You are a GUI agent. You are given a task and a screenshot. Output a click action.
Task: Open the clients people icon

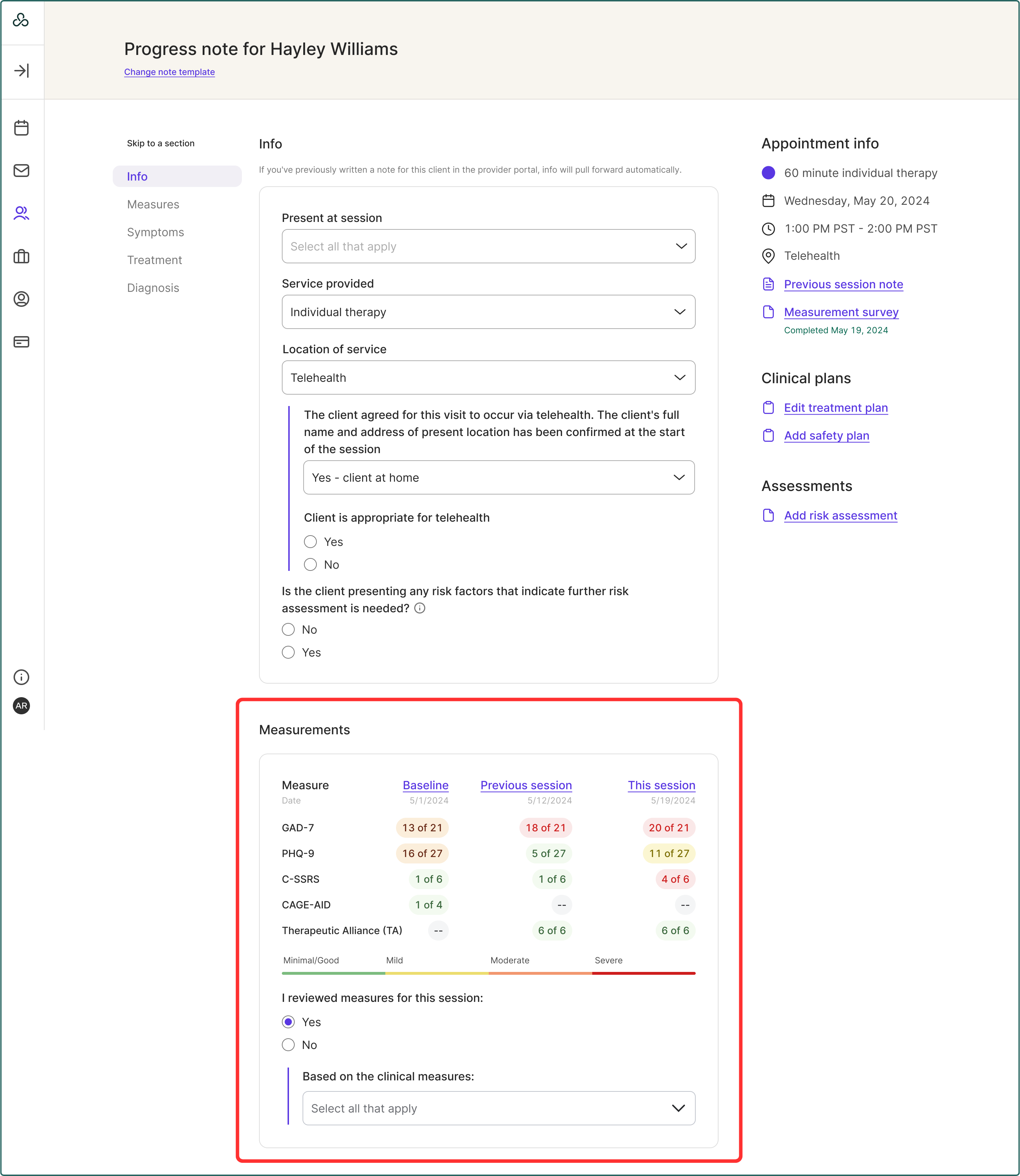pos(21,213)
